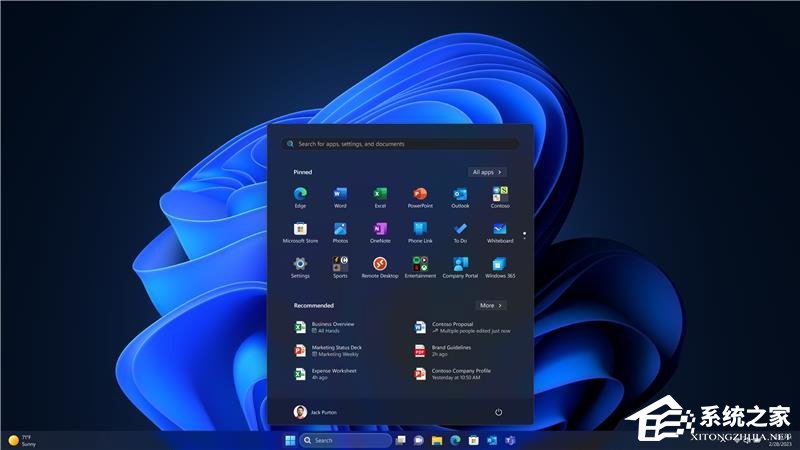Expand the All apps list
The width and height of the screenshot is (800, 450).
[487, 172]
